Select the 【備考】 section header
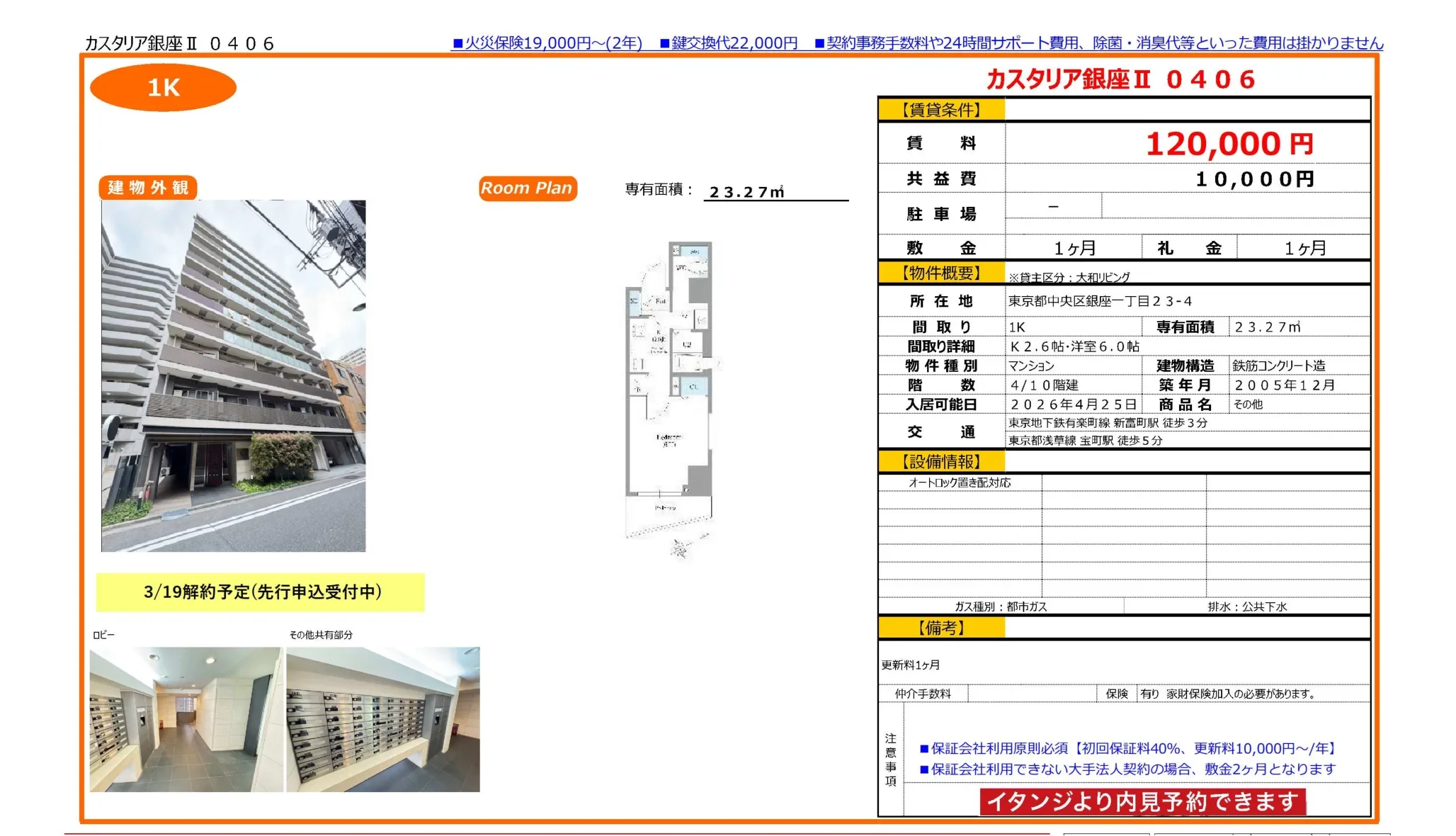 click(x=941, y=628)
